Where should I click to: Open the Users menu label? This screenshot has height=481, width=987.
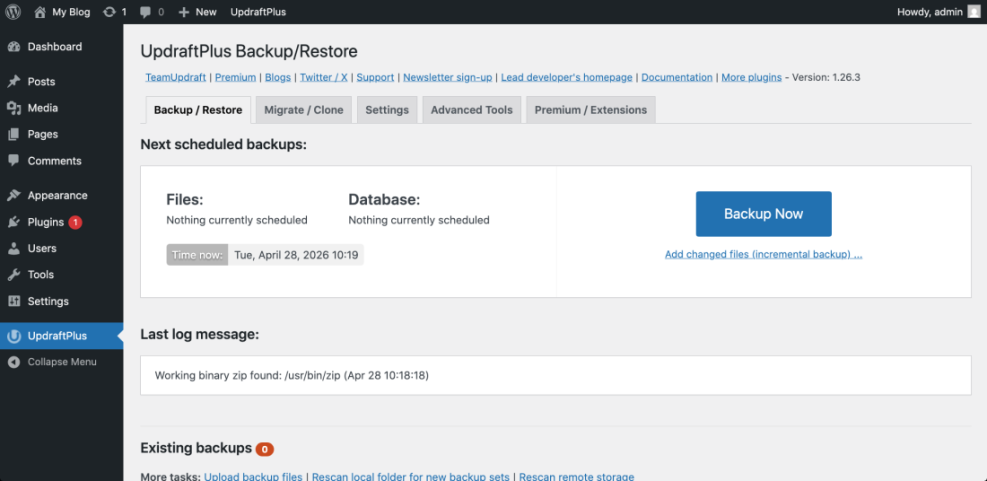(x=42, y=249)
